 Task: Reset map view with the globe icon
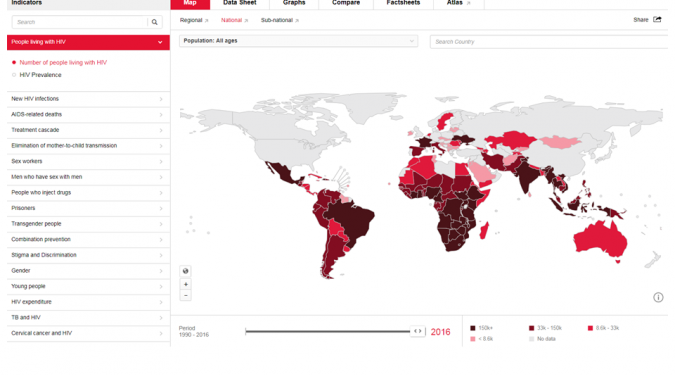186,271
